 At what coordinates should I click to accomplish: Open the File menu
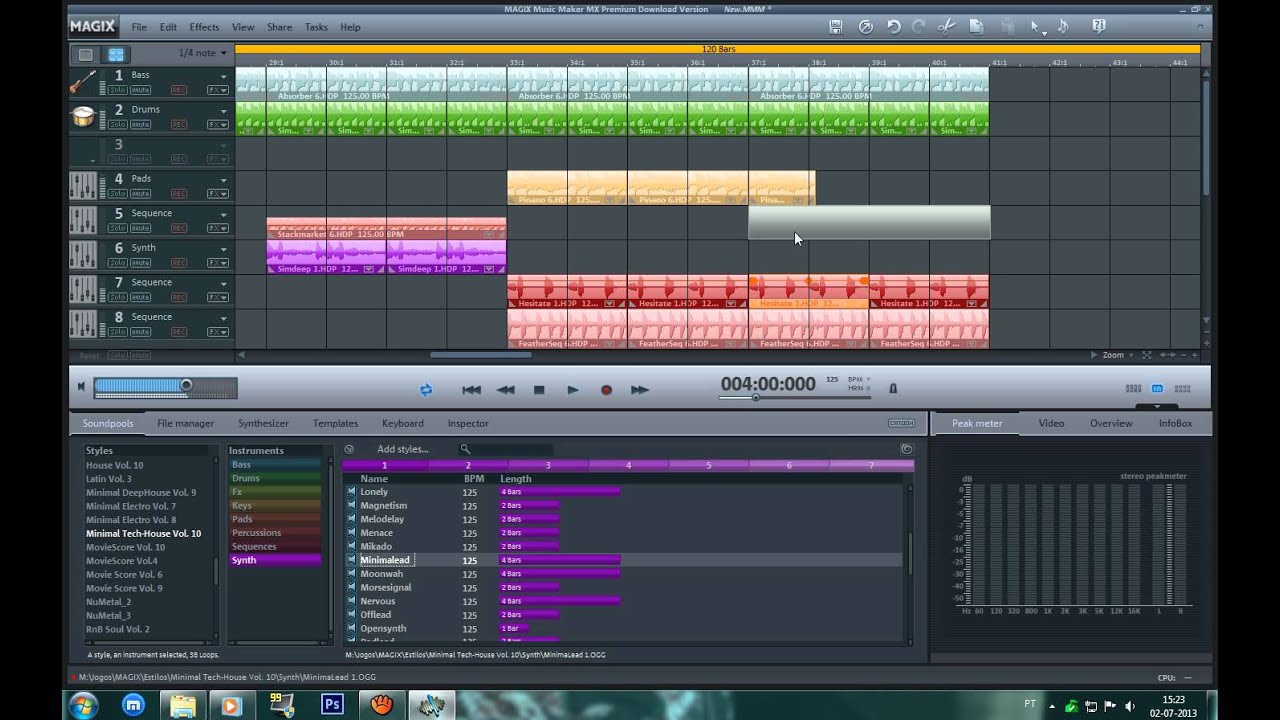[x=139, y=27]
